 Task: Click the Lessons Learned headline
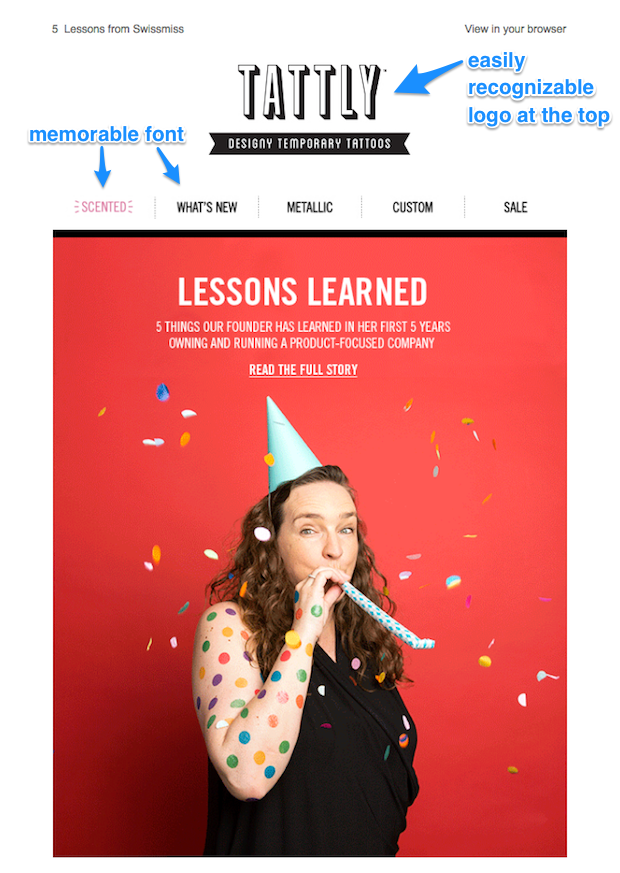pyautogui.click(x=302, y=291)
